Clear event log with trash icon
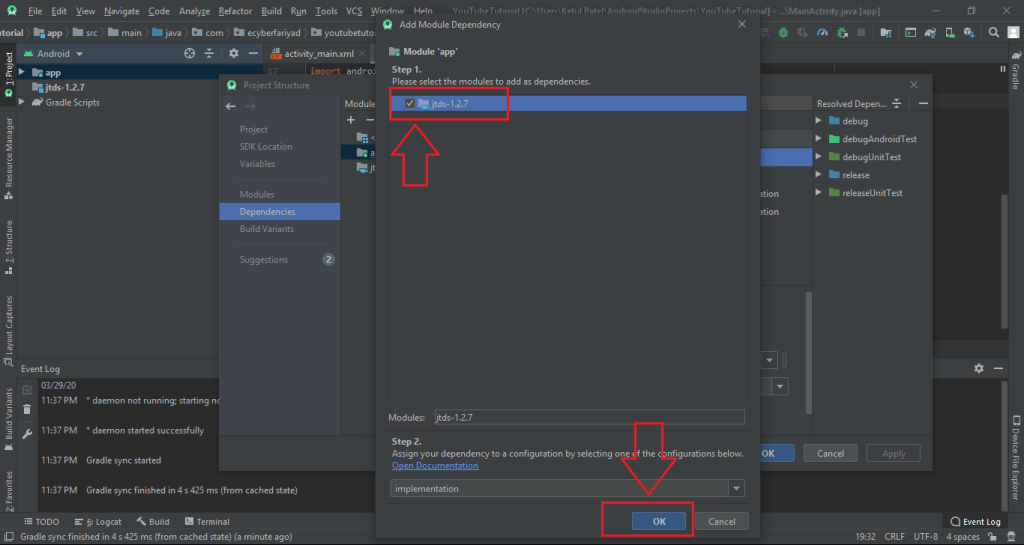The width and height of the screenshot is (1024, 545). [27, 410]
